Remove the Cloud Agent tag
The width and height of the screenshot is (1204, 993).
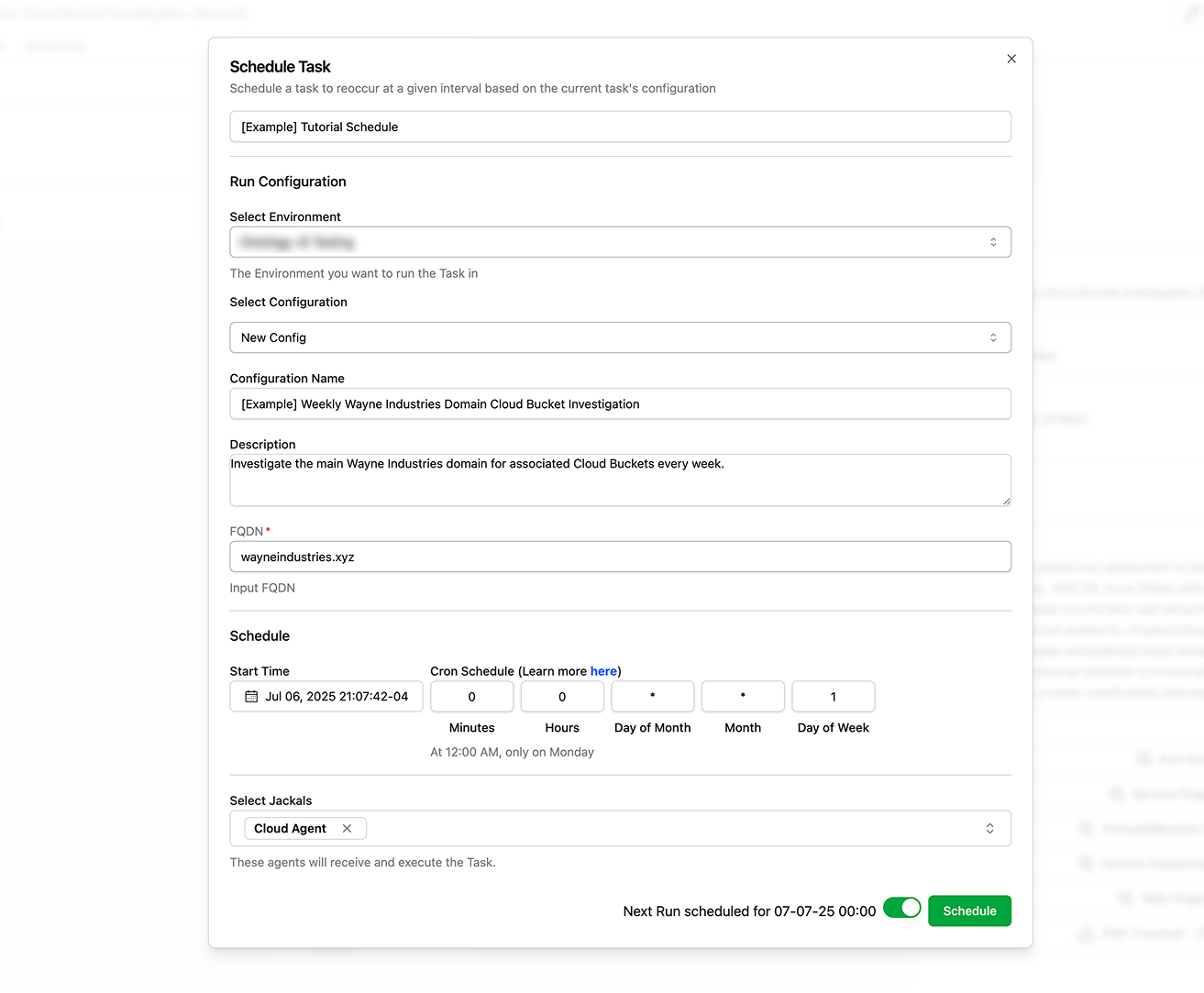click(x=347, y=829)
